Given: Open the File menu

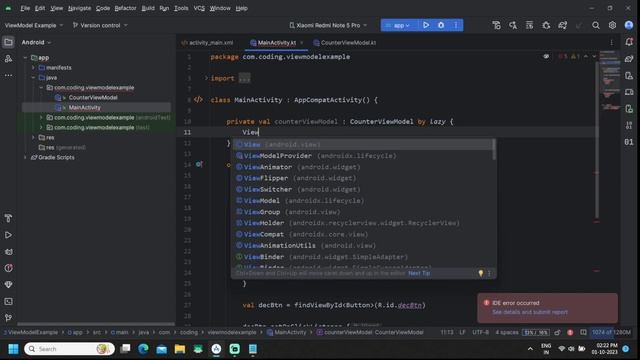Looking at the screenshot, I should [x=25, y=8].
